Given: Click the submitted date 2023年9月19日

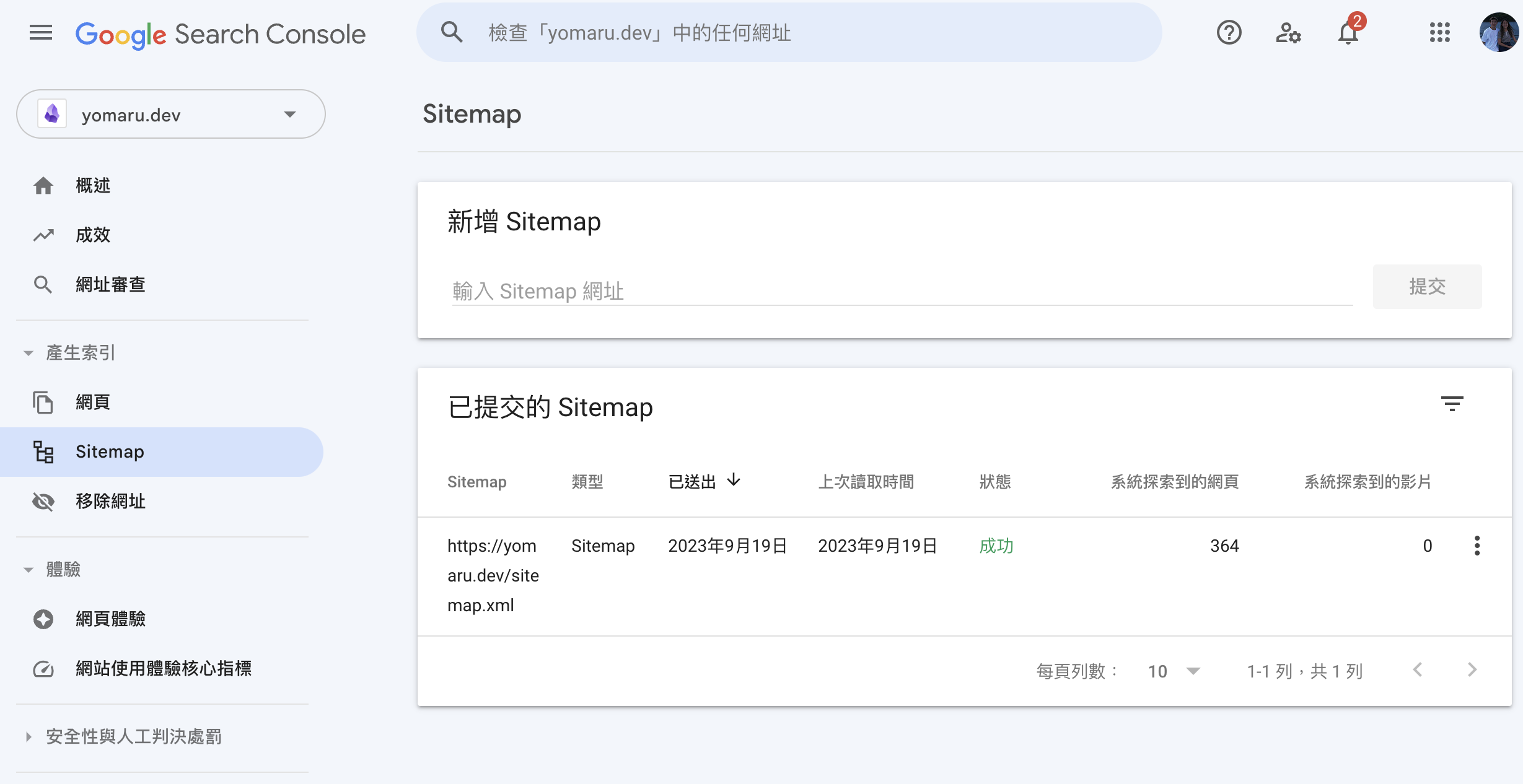Looking at the screenshot, I should pyautogui.click(x=727, y=546).
